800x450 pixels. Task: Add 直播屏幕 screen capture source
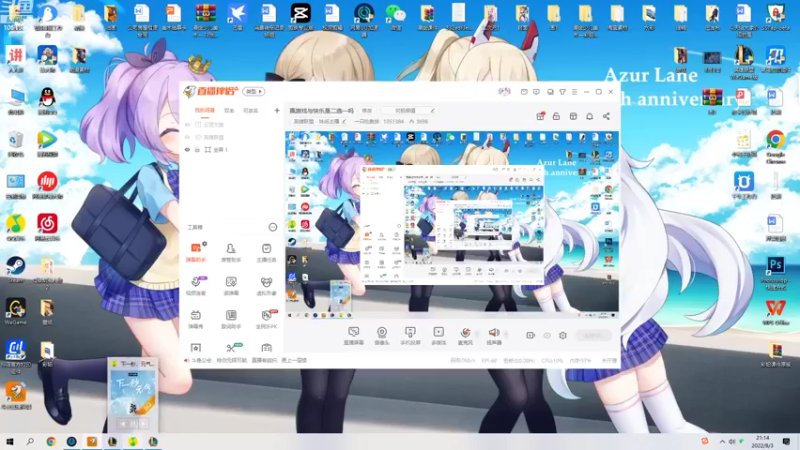(x=354, y=336)
